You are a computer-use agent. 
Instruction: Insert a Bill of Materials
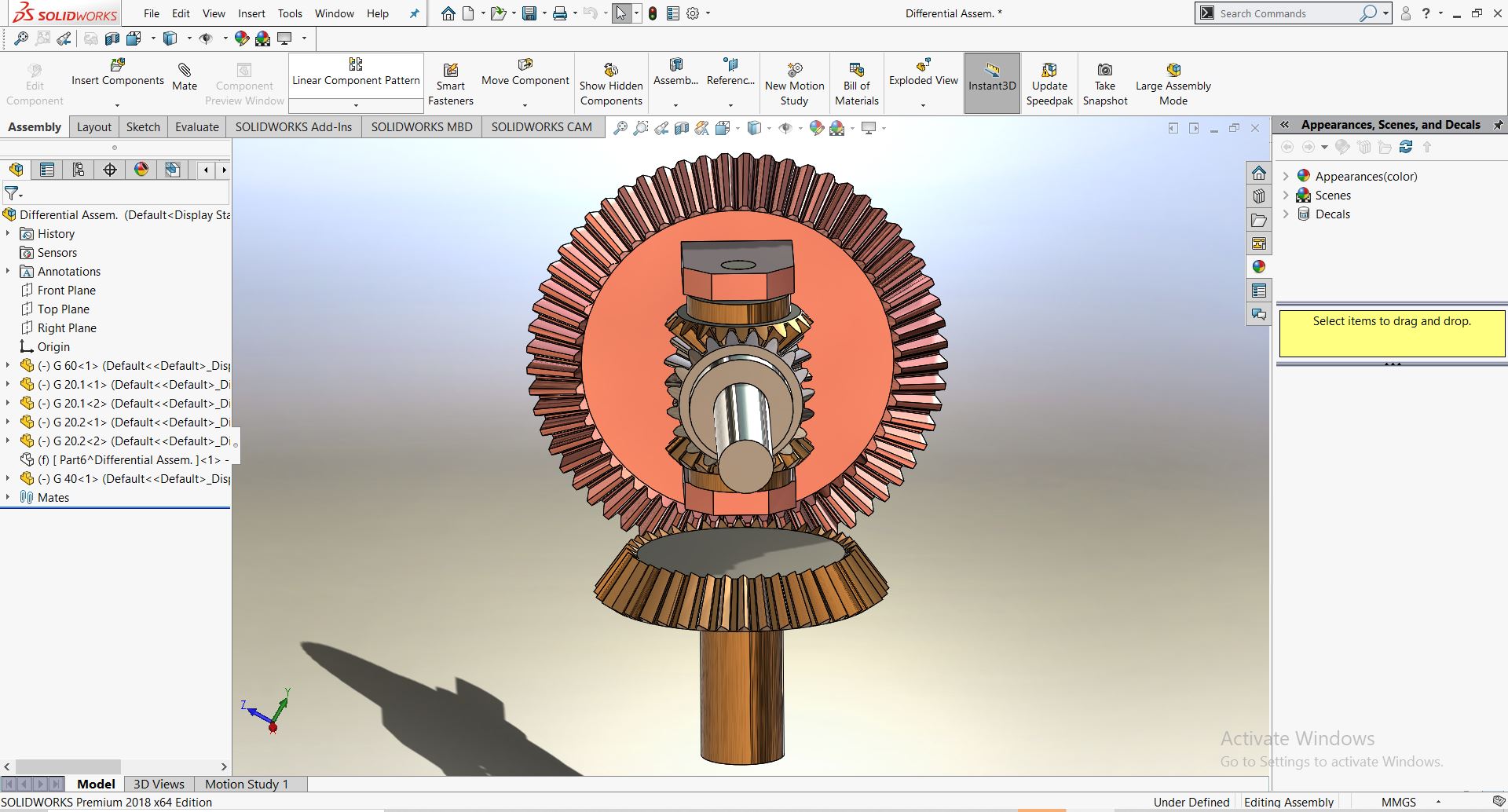(857, 84)
